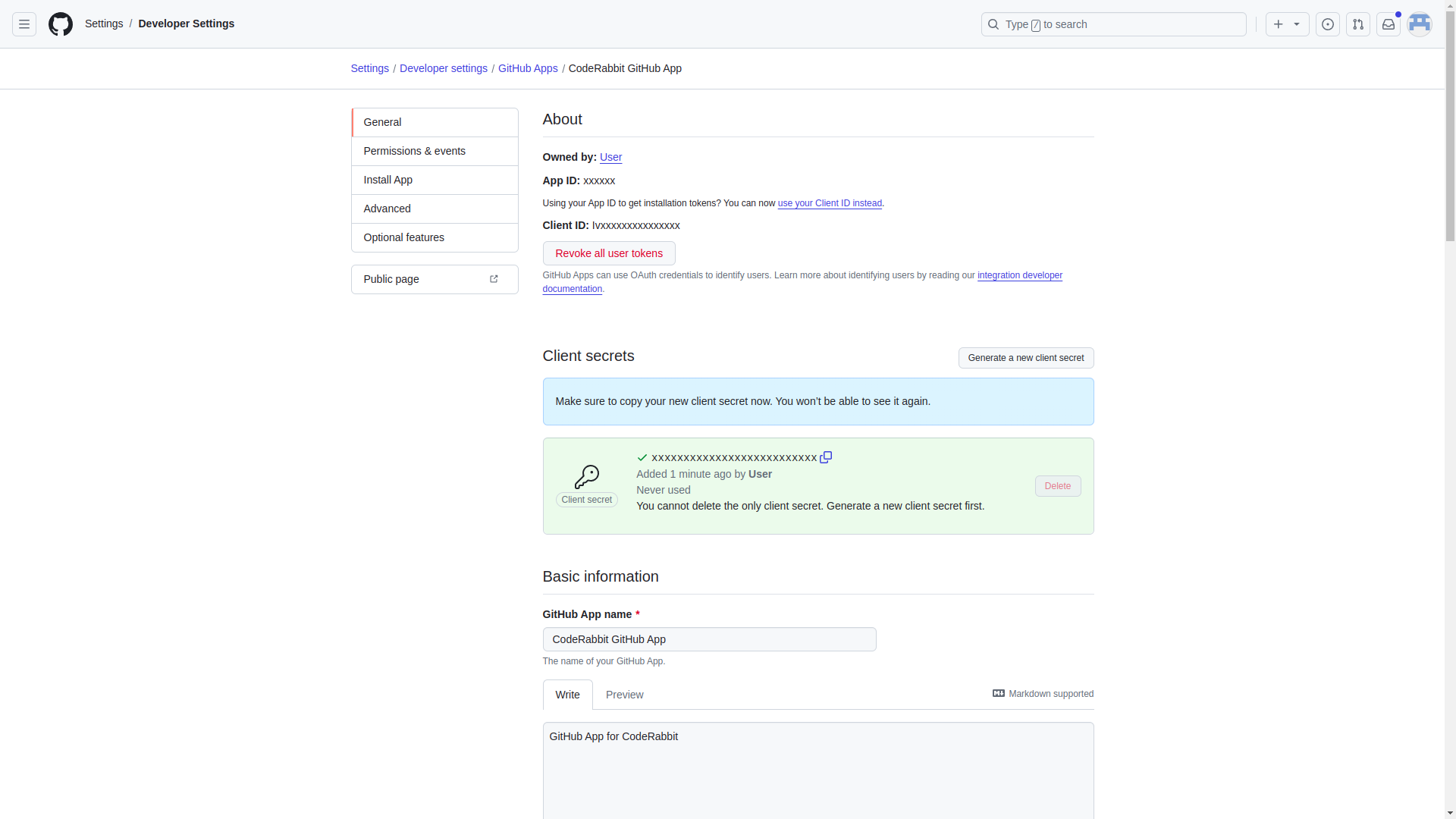
Task: Open the 'use your Client ID instead' link
Action: click(x=829, y=203)
